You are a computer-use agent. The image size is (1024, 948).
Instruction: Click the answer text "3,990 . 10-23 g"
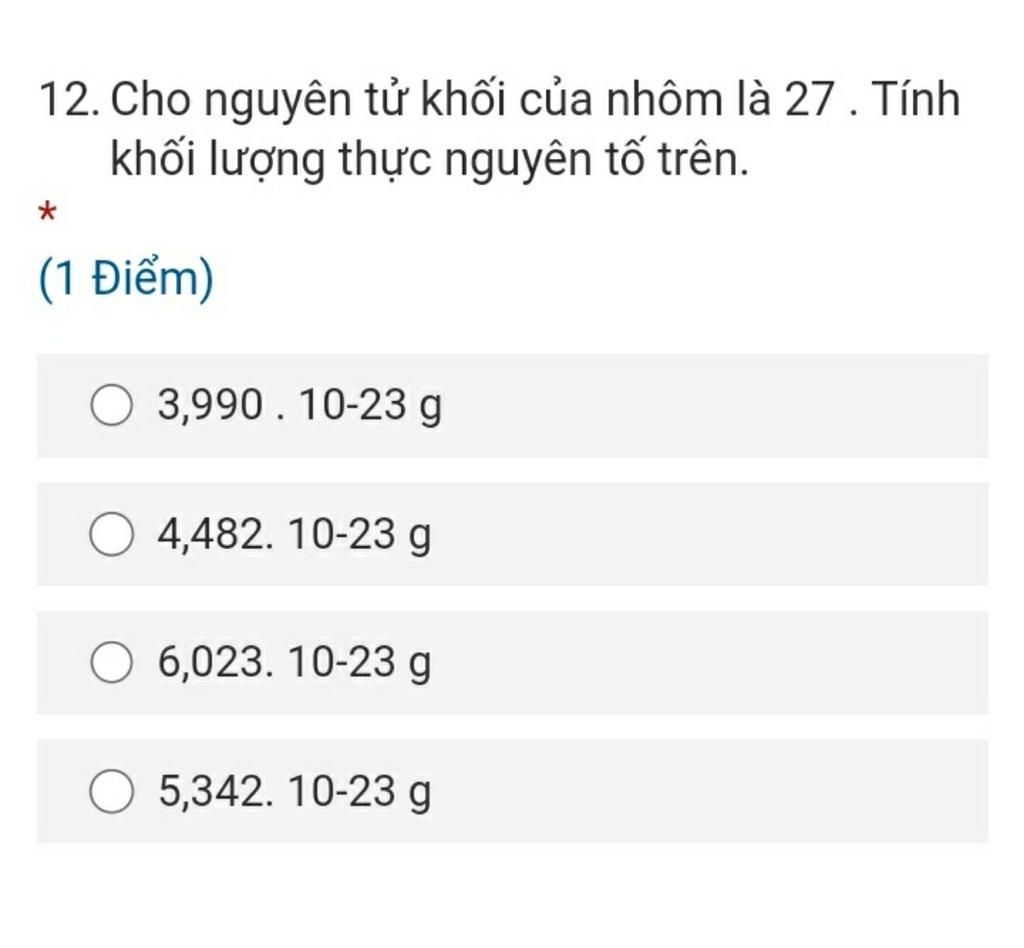tap(300, 406)
